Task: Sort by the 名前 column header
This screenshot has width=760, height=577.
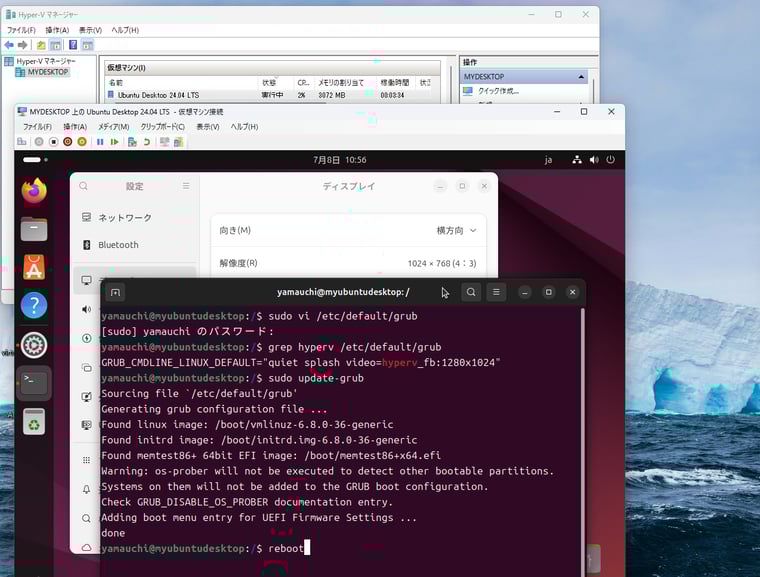Action: pos(115,83)
